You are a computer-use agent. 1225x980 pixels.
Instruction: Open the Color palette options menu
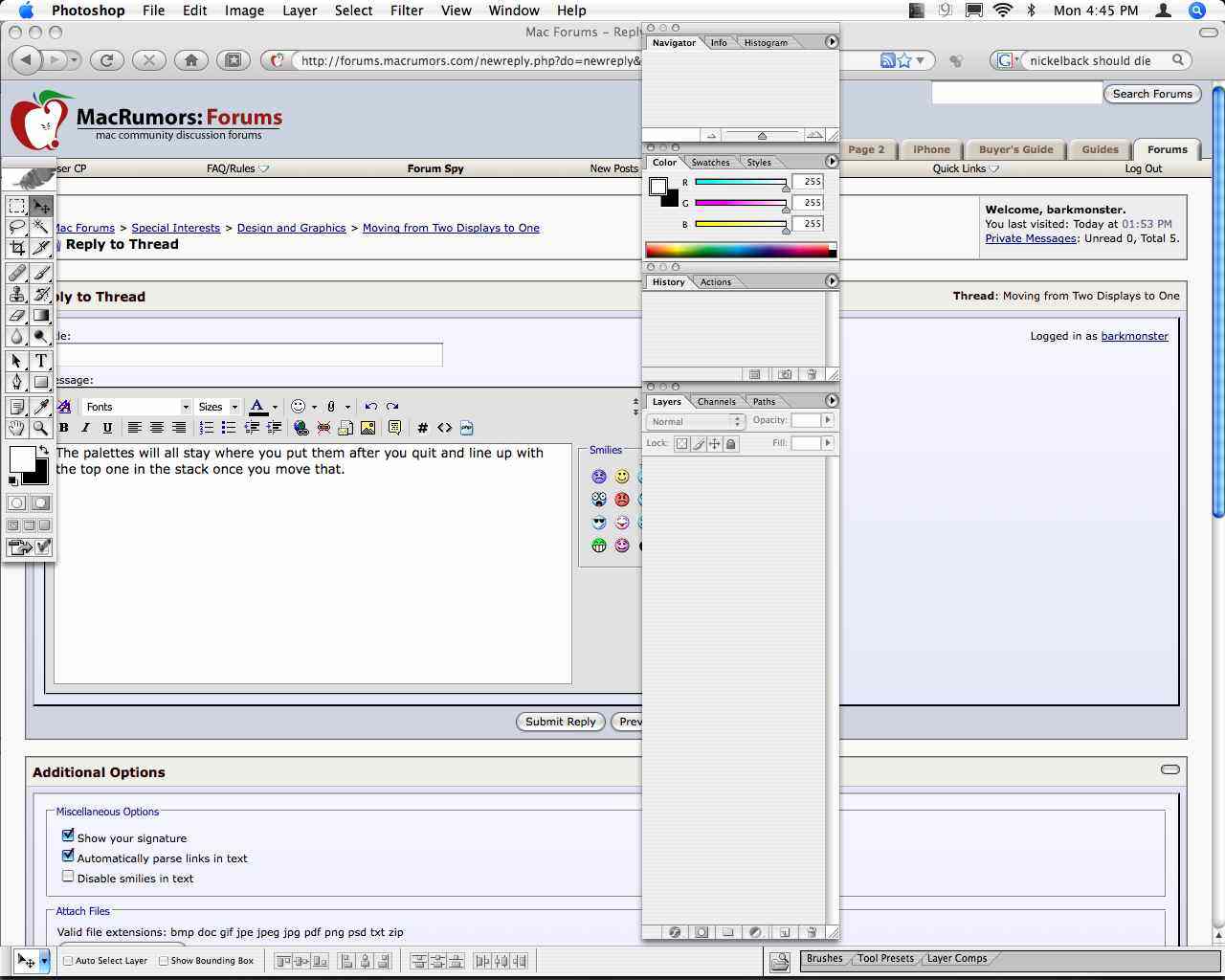(x=831, y=162)
